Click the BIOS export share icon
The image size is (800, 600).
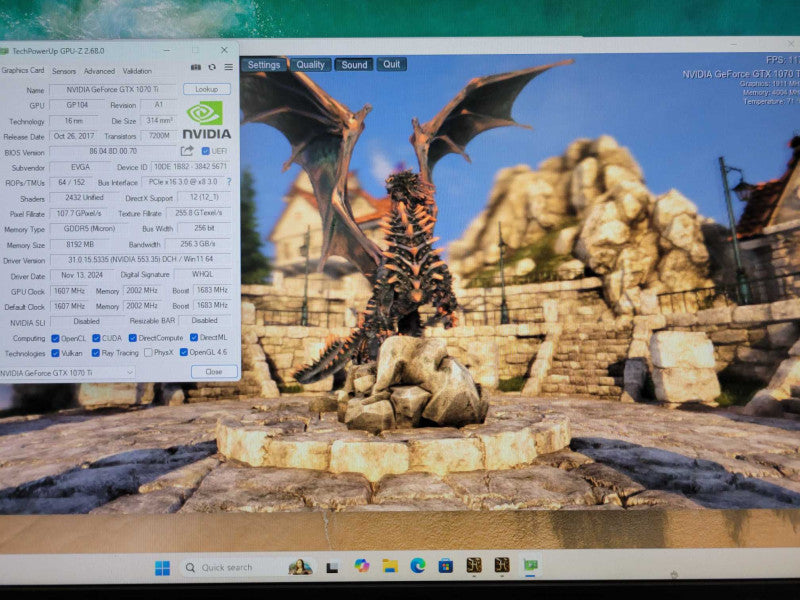pos(187,151)
